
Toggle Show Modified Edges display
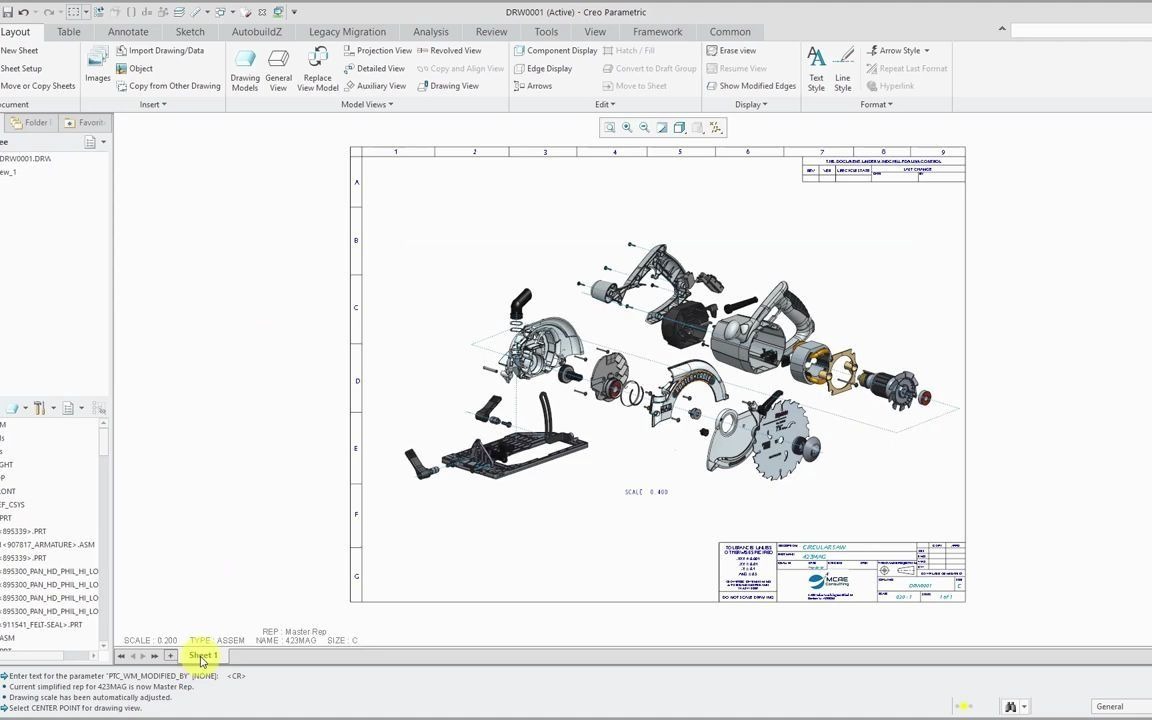click(x=757, y=85)
